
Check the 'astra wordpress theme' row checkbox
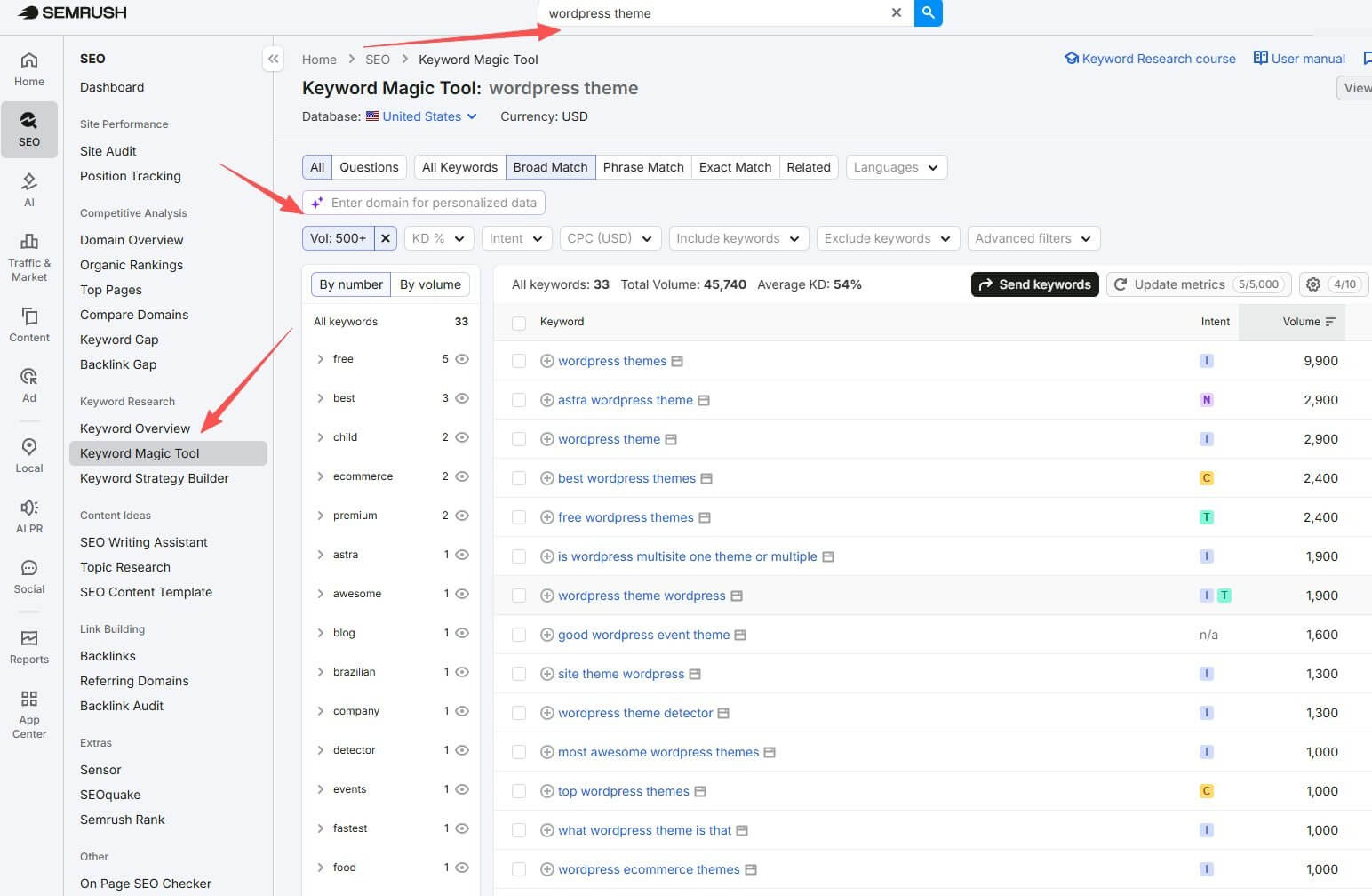click(519, 400)
